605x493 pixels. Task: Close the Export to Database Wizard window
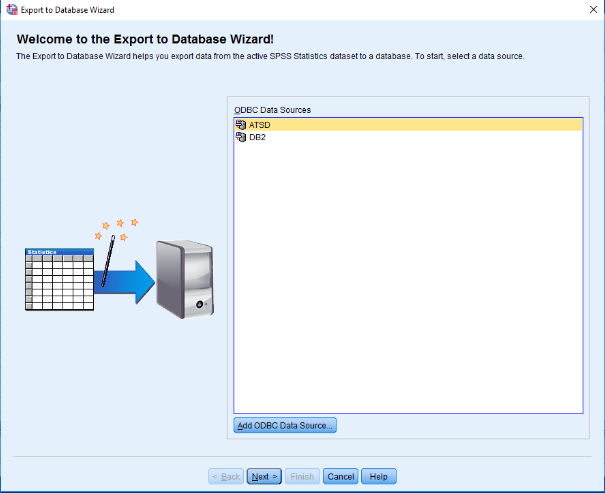pos(593,10)
